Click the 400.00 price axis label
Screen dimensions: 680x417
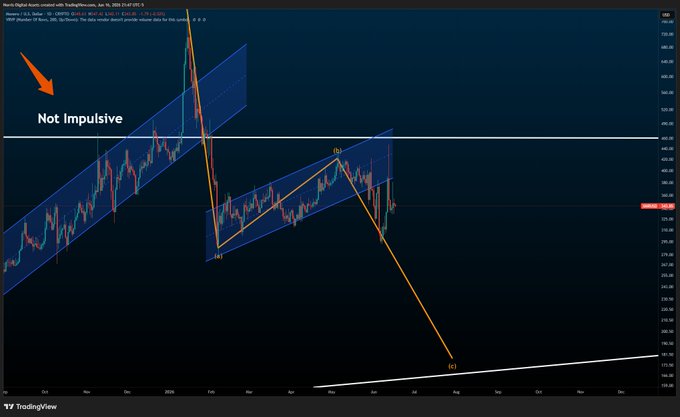click(667, 171)
